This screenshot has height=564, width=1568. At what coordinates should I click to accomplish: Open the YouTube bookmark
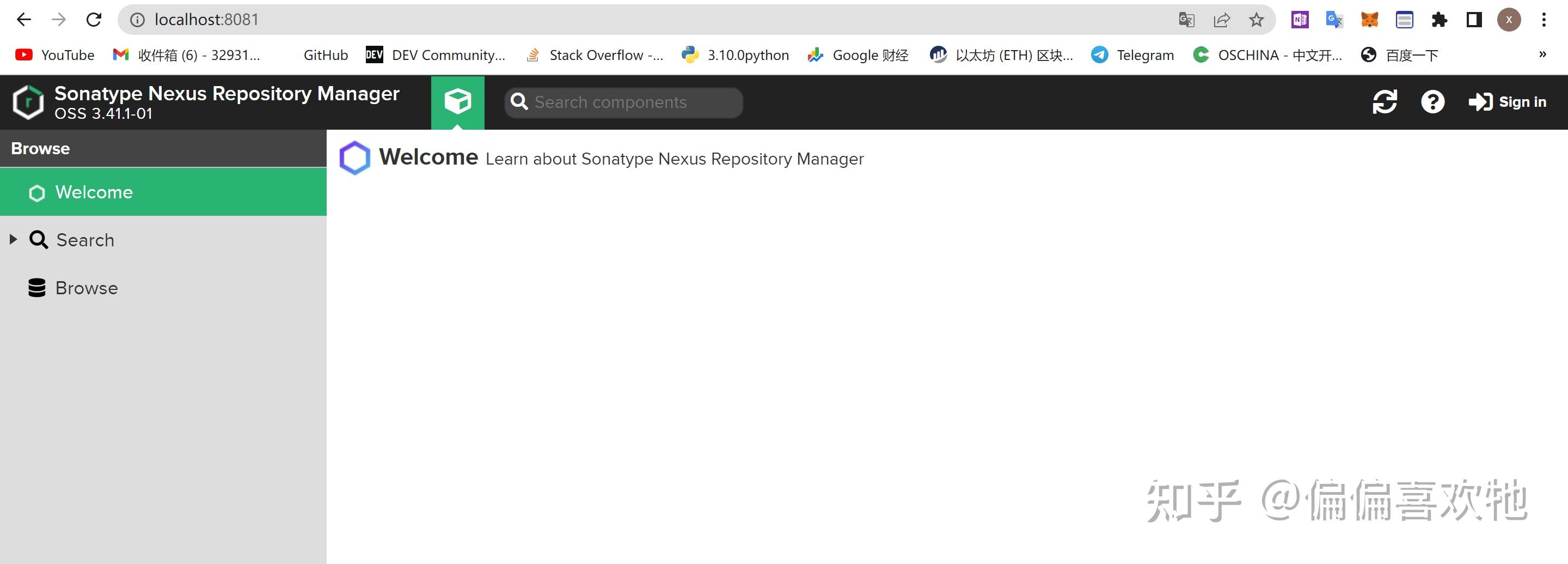point(55,55)
